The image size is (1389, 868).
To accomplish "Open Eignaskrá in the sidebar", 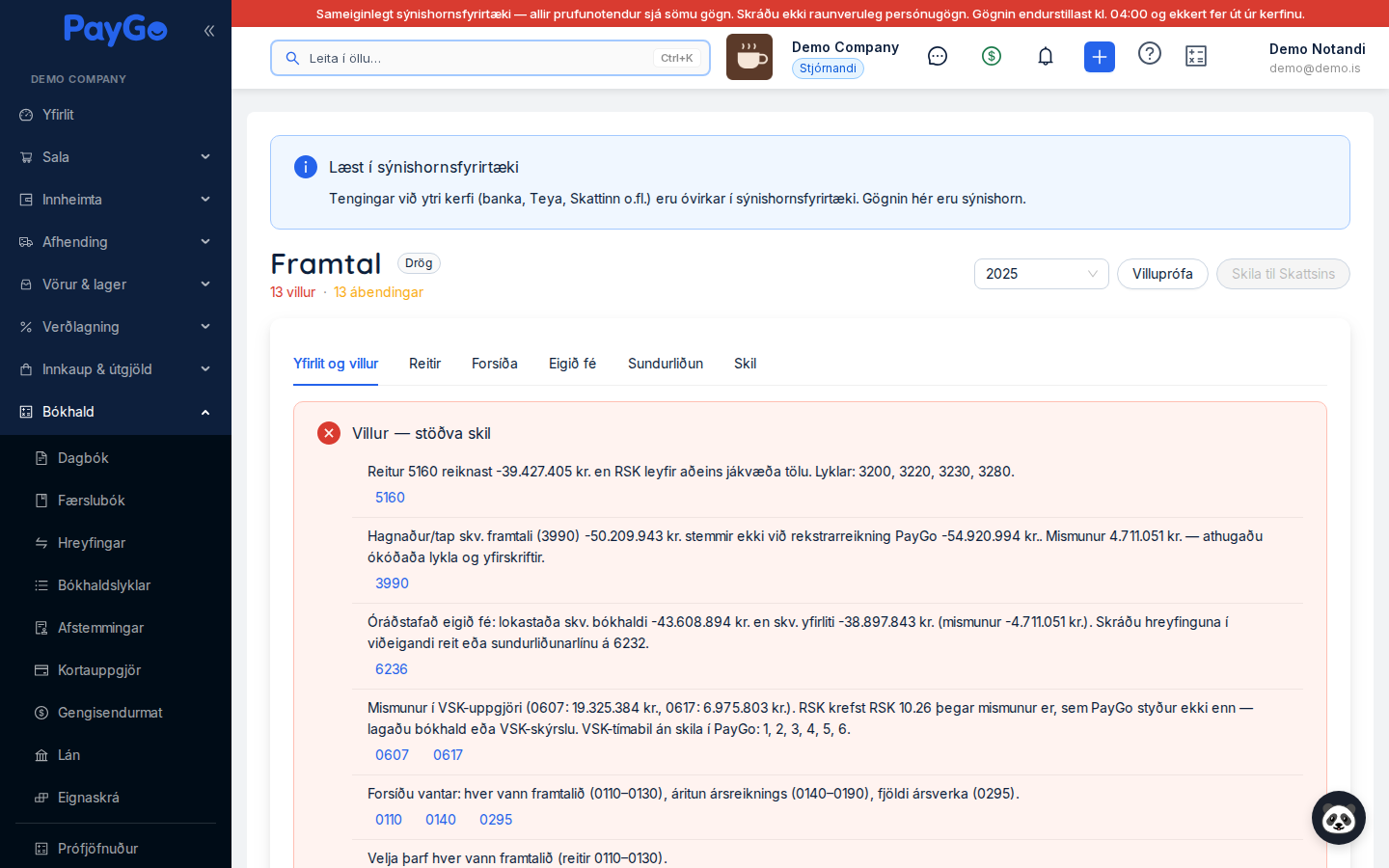I will click(116, 798).
